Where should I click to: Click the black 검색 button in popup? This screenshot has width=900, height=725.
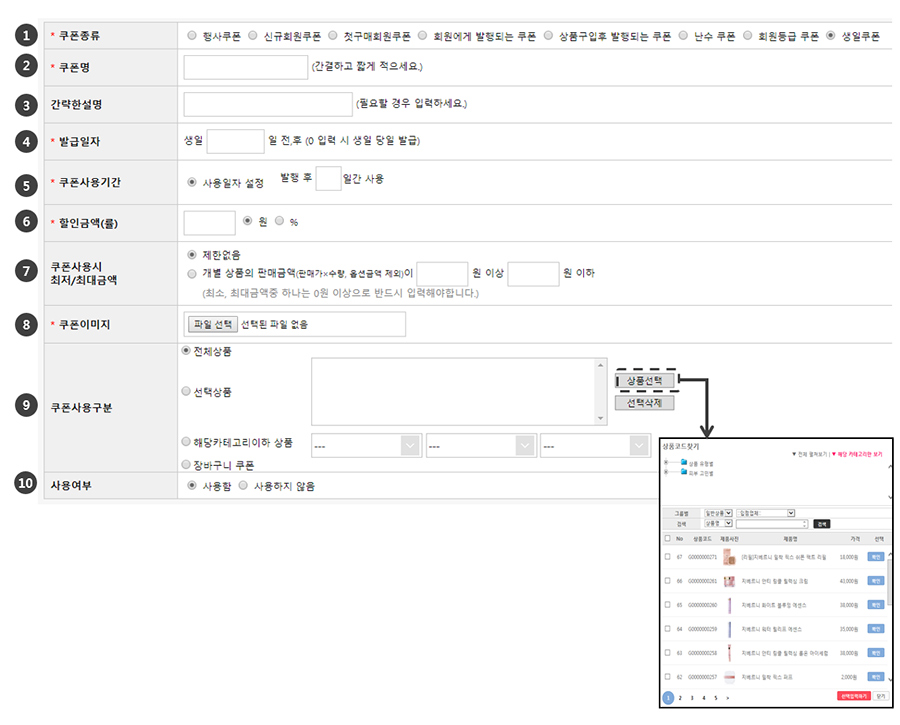click(x=821, y=523)
